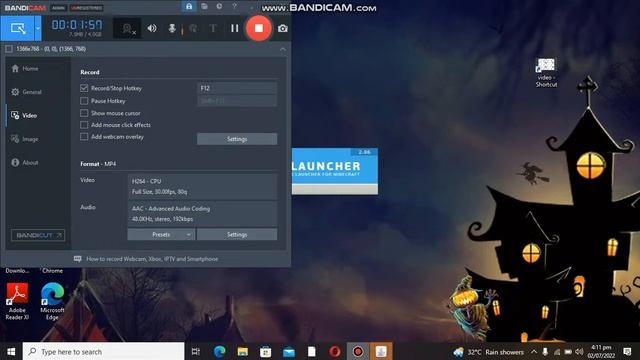Enable Show mouse cursor checkbox
This screenshot has height=360, width=640.
click(x=84, y=113)
